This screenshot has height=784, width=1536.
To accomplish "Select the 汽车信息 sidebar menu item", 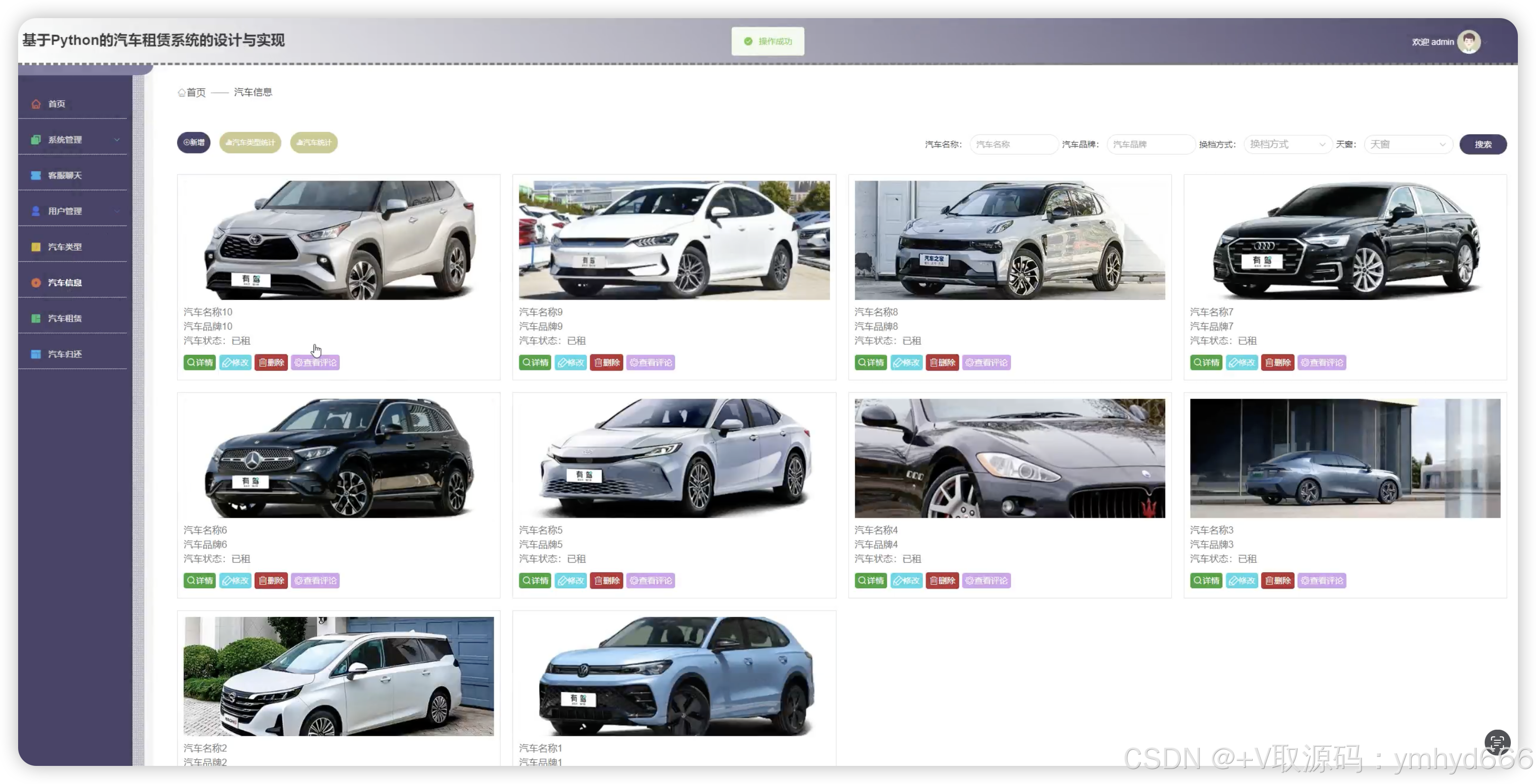I will coord(65,283).
